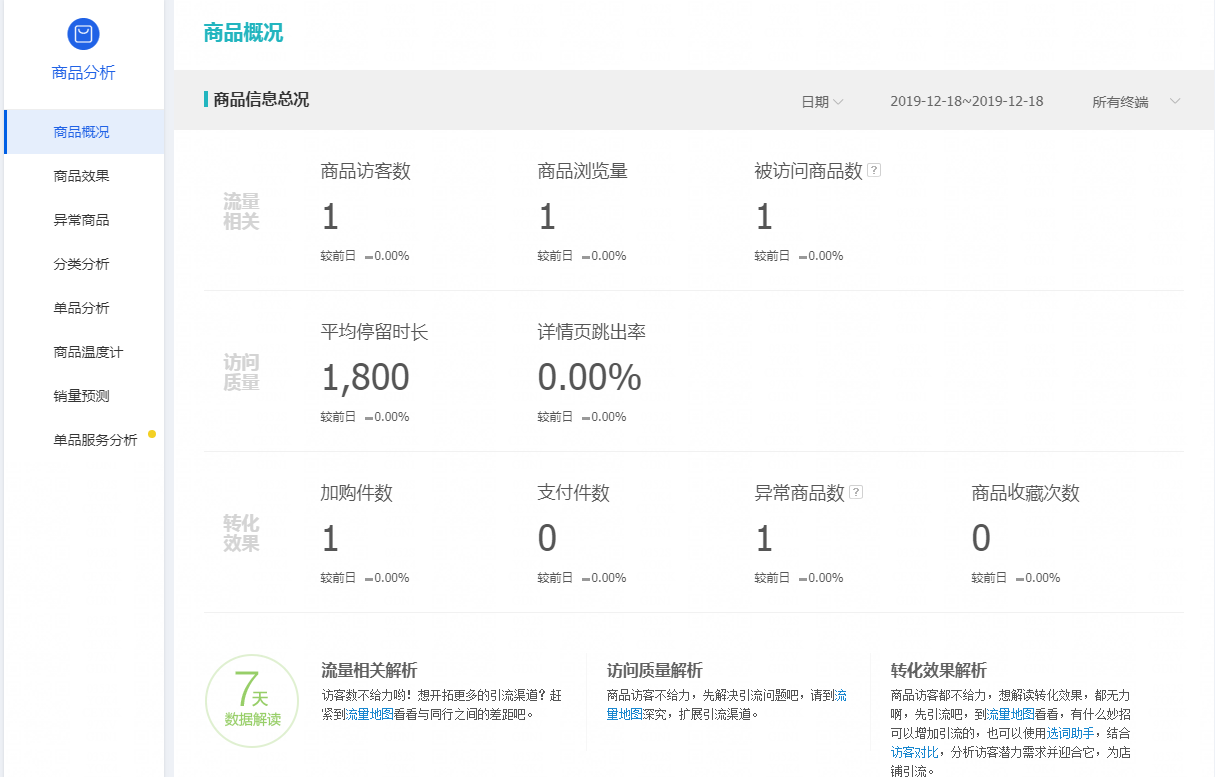Click 流量地图 link under 转化效果解析
This screenshot has width=1215, height=777.
(x=1010, y=715)
